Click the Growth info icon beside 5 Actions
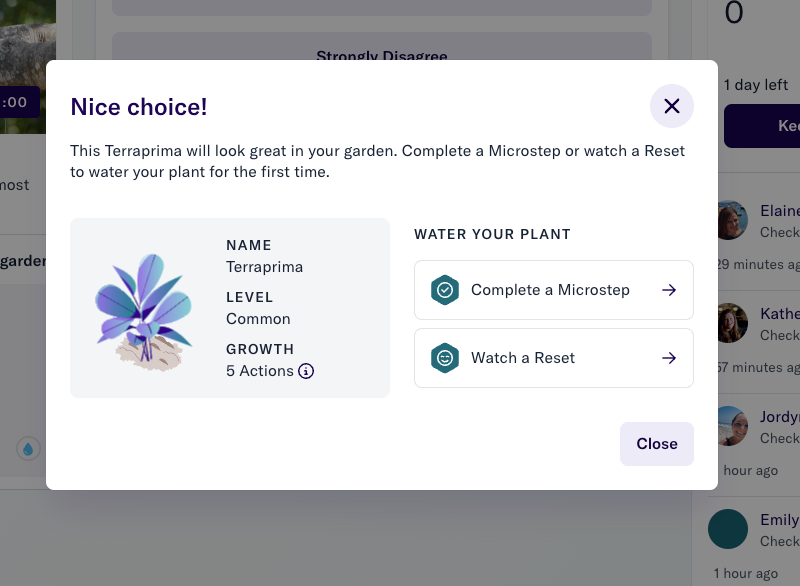The height and width of the screenshot is (586, 800). pyautogui.click(x=306, y=371)
